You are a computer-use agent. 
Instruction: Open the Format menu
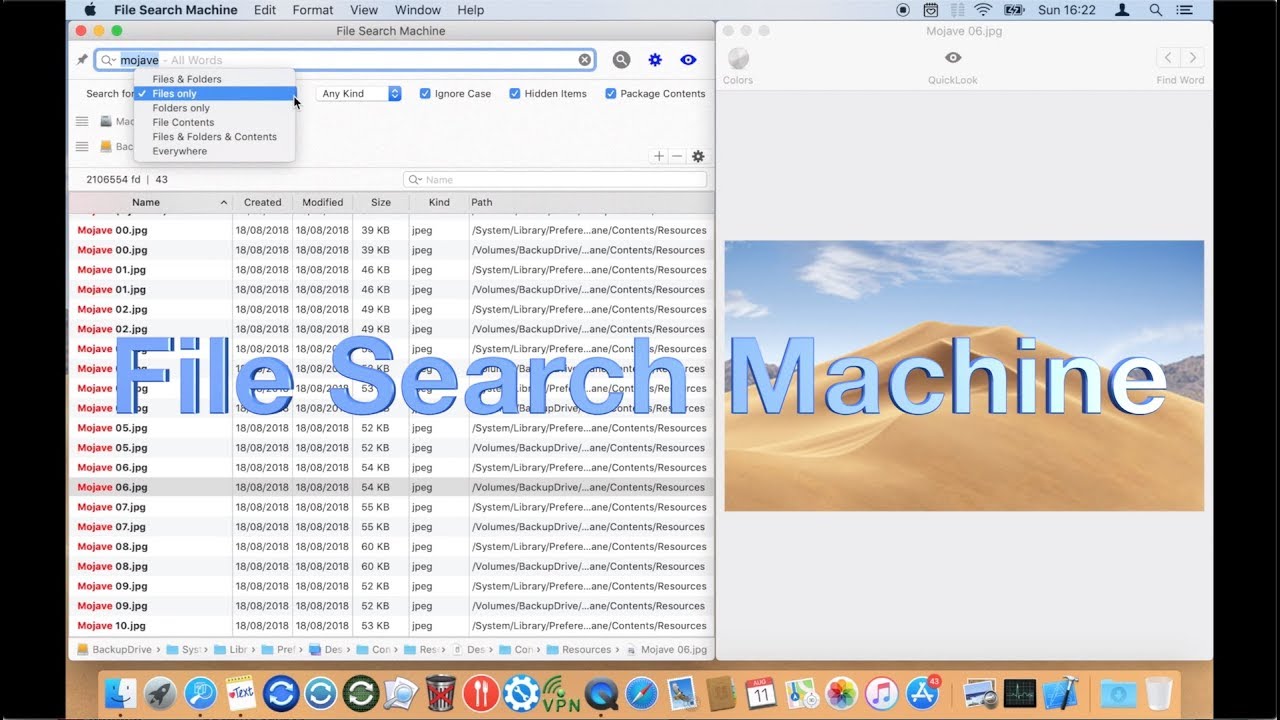coord(313,10)
